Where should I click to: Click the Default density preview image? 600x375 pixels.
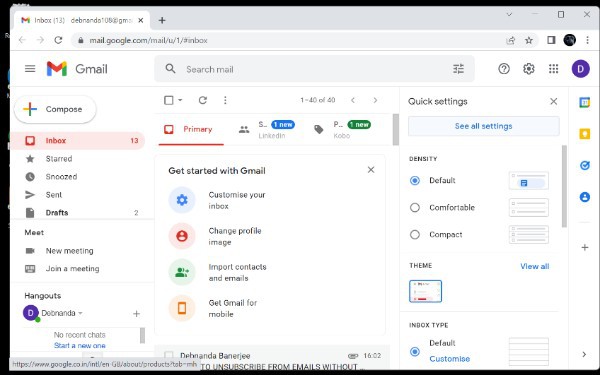528,181
